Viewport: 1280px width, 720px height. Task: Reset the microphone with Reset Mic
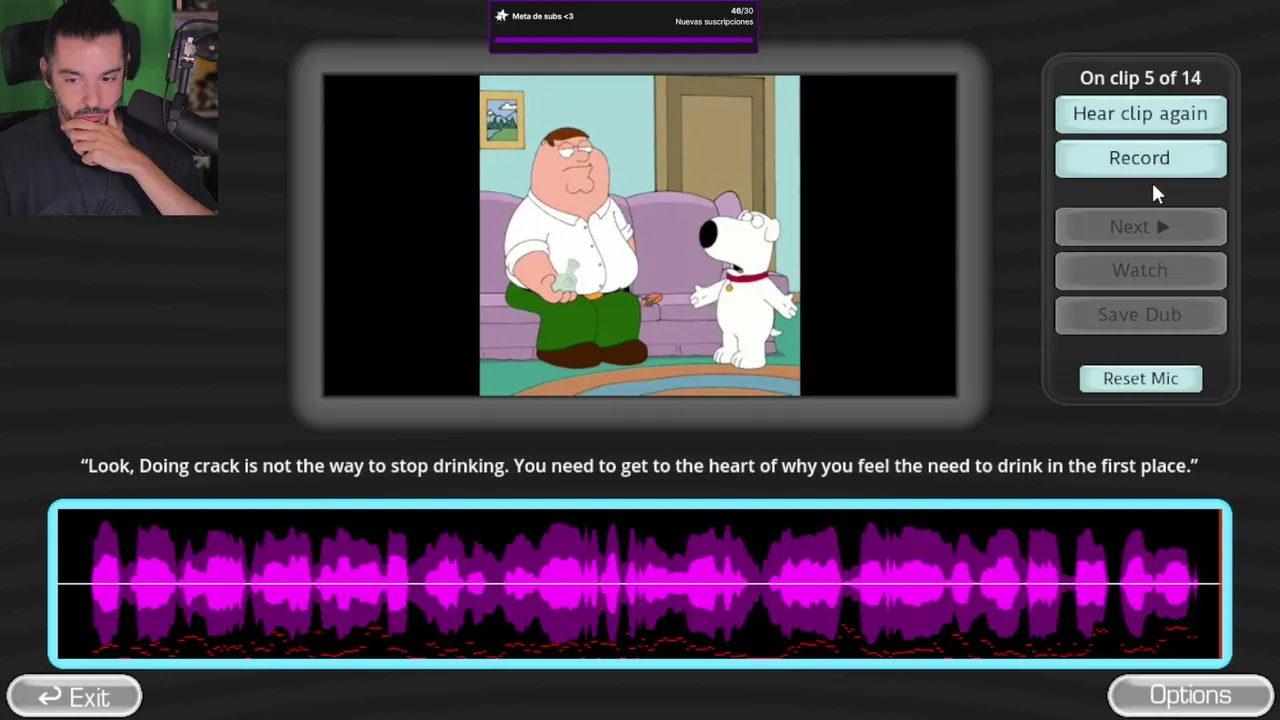point(1141,378)
